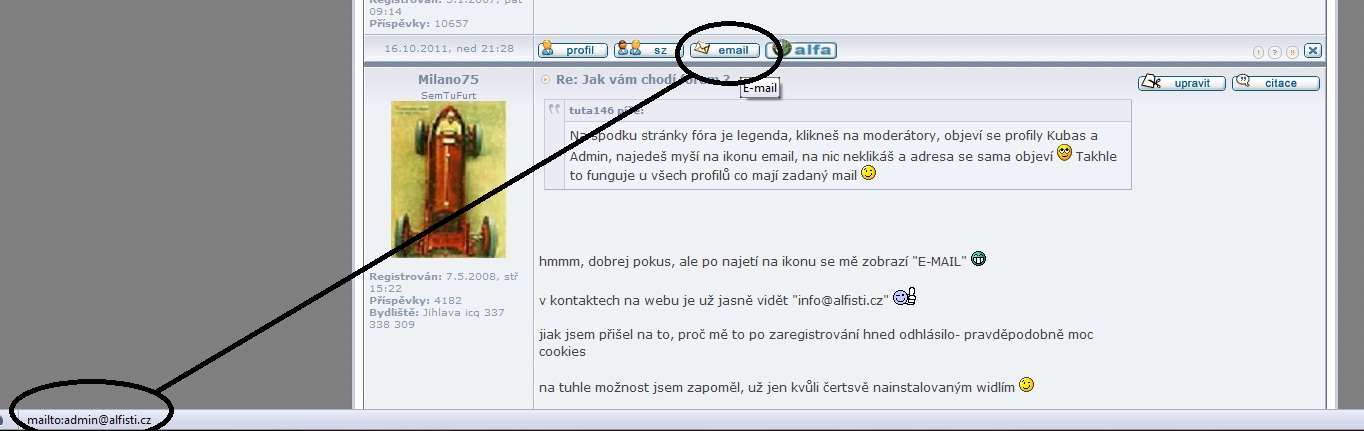Delete post using the X icon
Viewport: 1364px width, 431px height.
coord(1313,51)
